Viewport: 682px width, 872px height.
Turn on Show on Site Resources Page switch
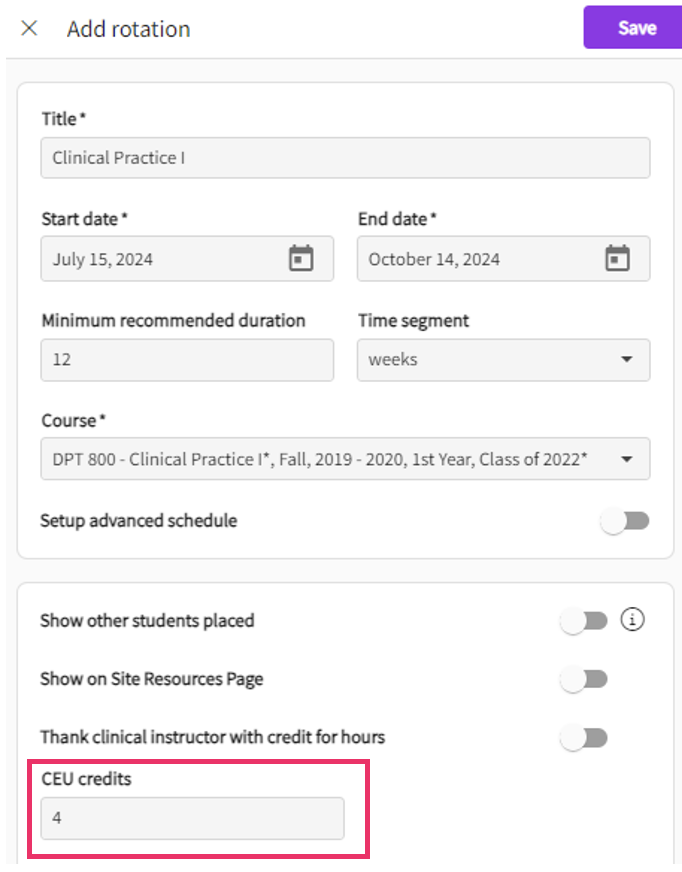(x=584, y=680)
